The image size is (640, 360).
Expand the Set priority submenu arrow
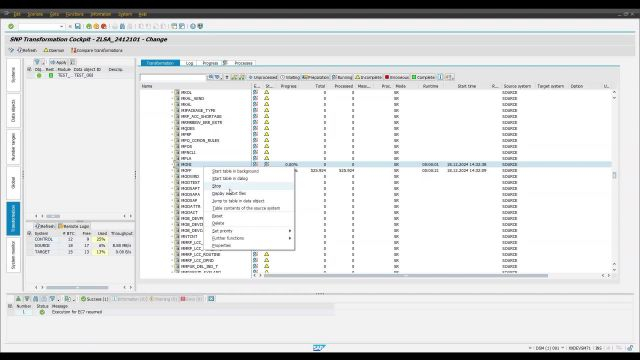coord(290,231)
